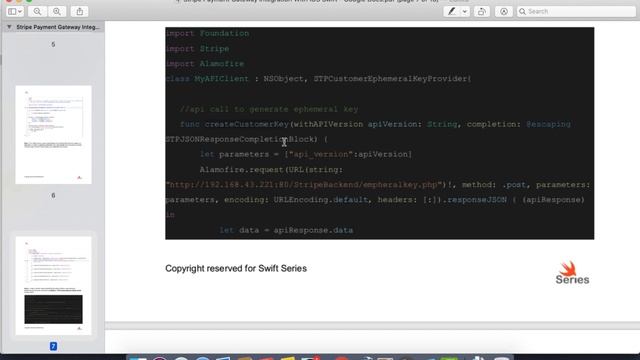This screenshot has height=360, width=640.
Task: Rotate the page with the Rotate button
Action: tap(482, 11)
